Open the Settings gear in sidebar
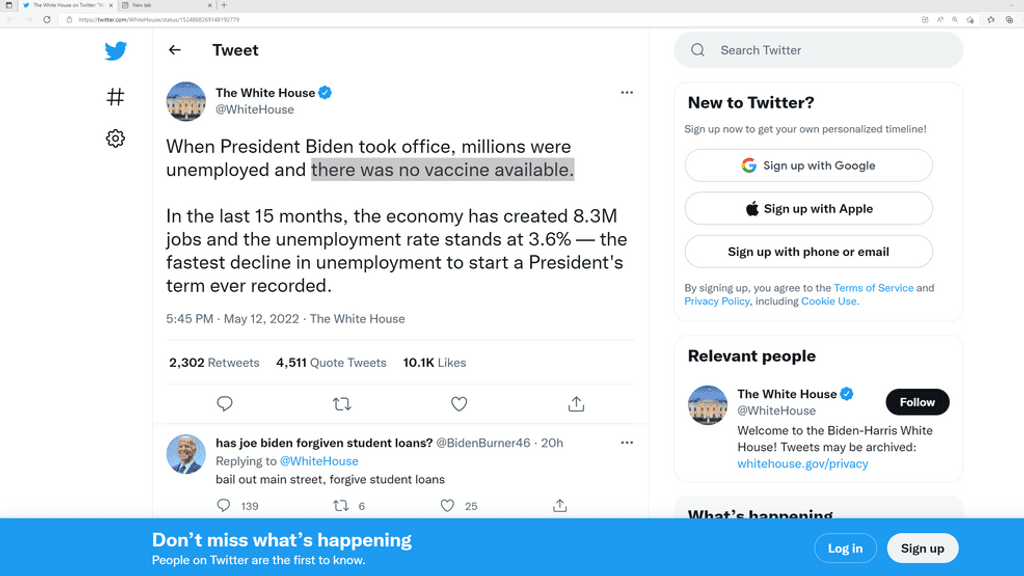 pyautogui.click(x=116, y=138)
